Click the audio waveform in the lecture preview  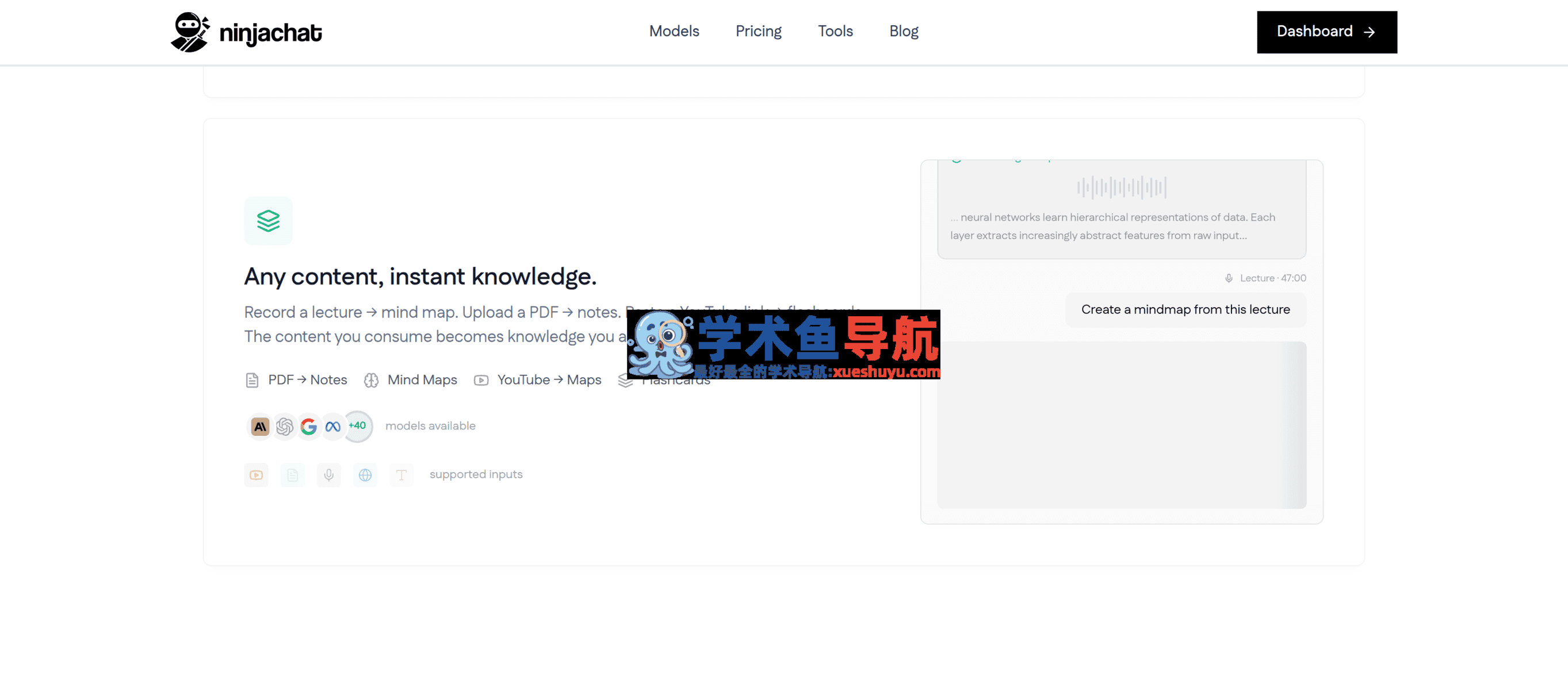coord(1122,187)
